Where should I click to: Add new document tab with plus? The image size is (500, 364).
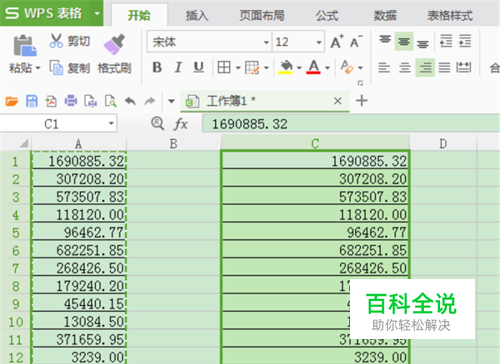[362, 100]
